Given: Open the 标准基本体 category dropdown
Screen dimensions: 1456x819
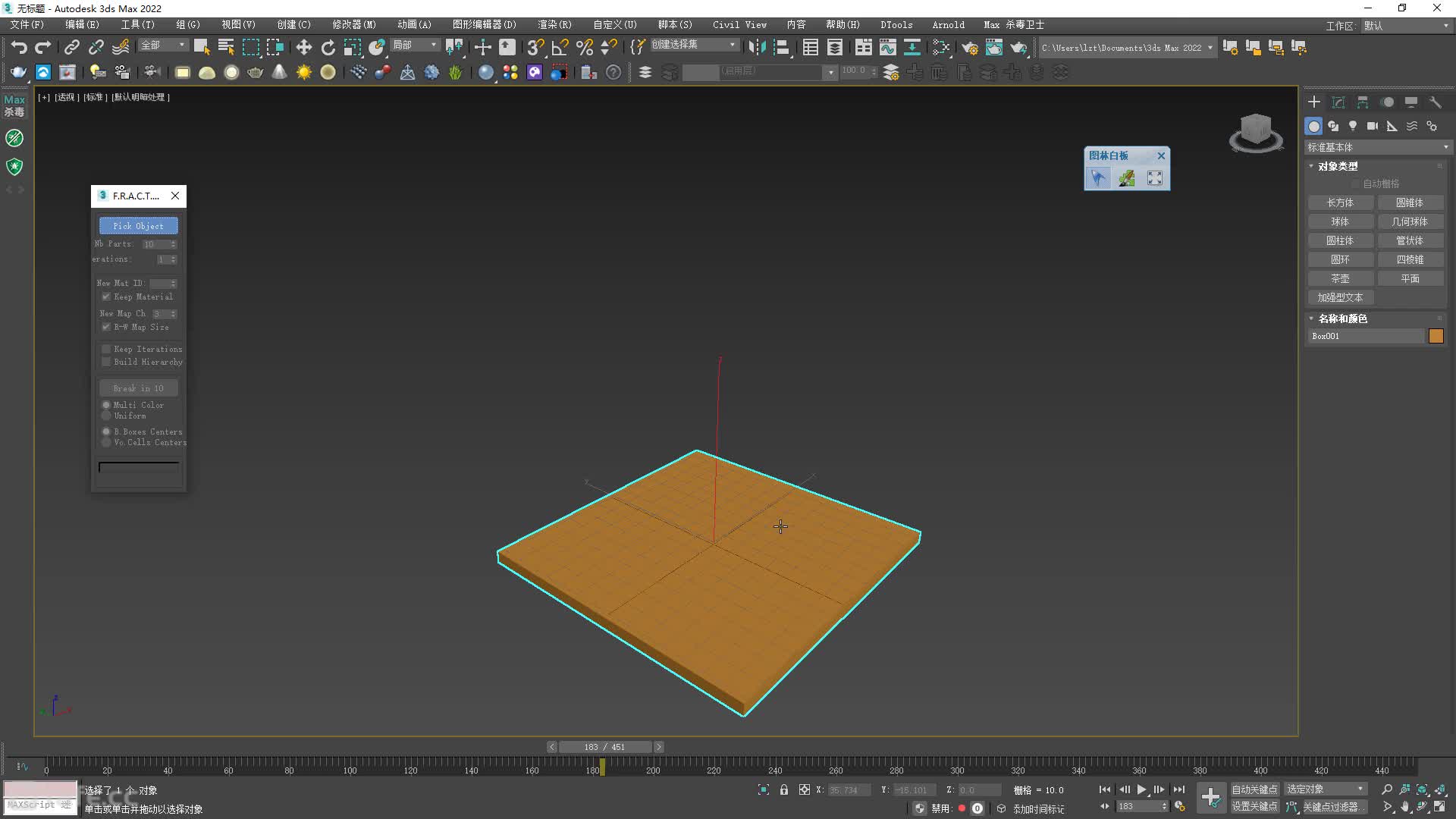Looking at the screenshot, I should point(1377,147).
